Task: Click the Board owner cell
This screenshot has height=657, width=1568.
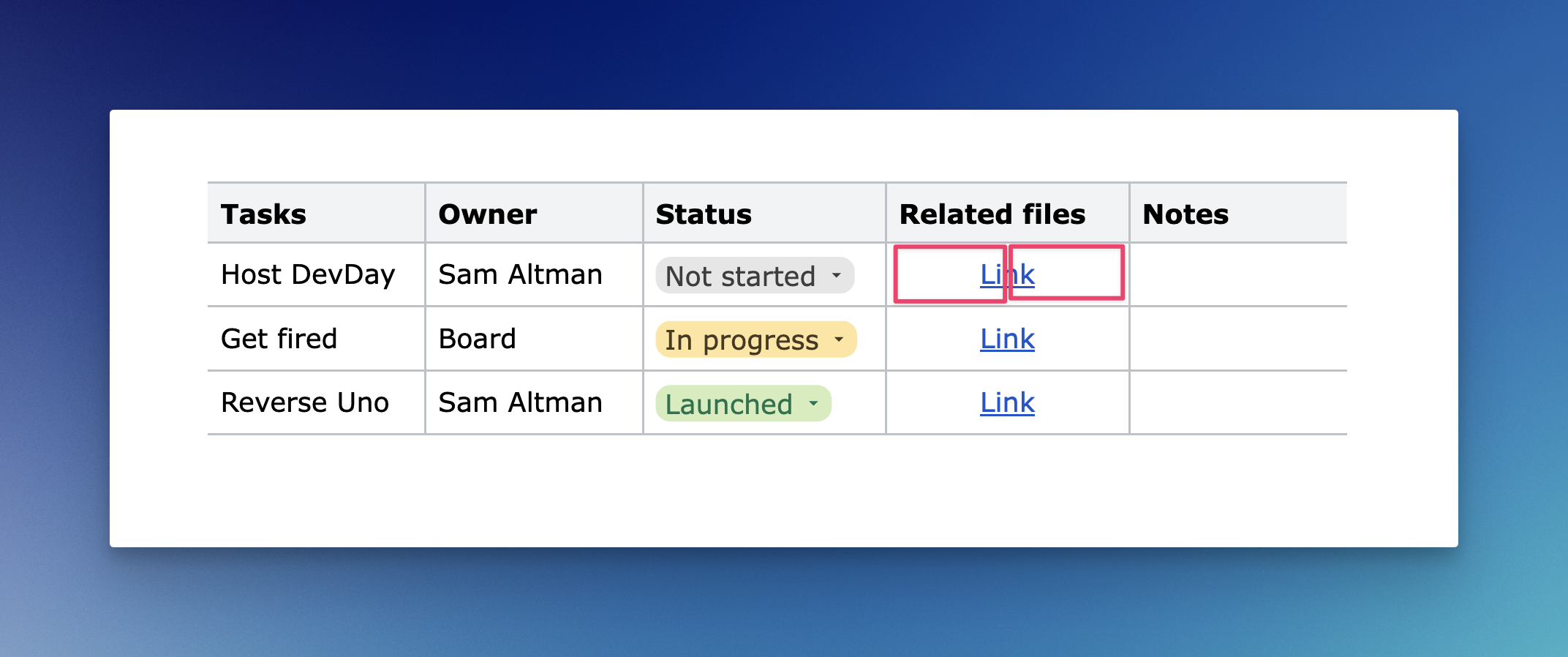Action: [x=534, y=339]
